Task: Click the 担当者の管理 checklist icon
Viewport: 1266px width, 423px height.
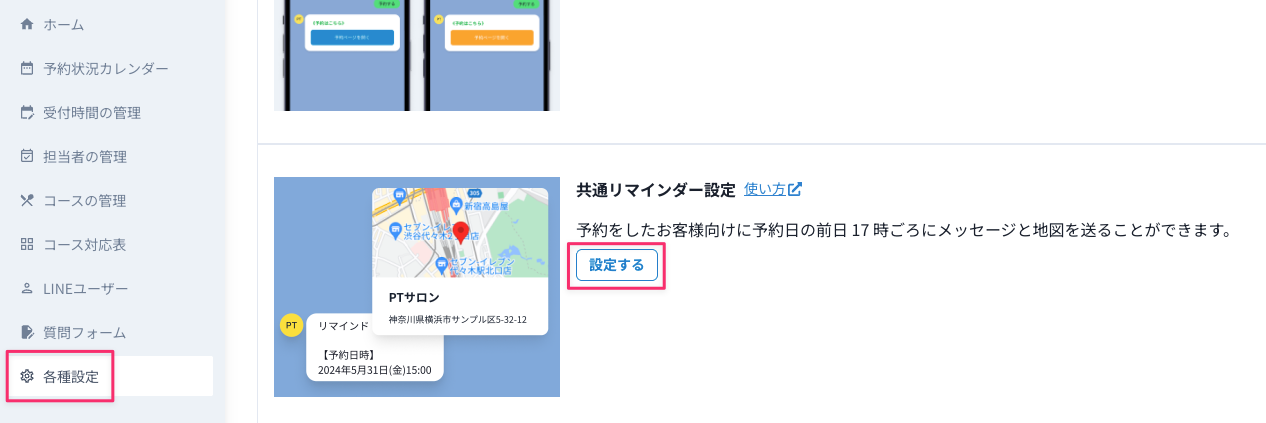Action: 27,156
